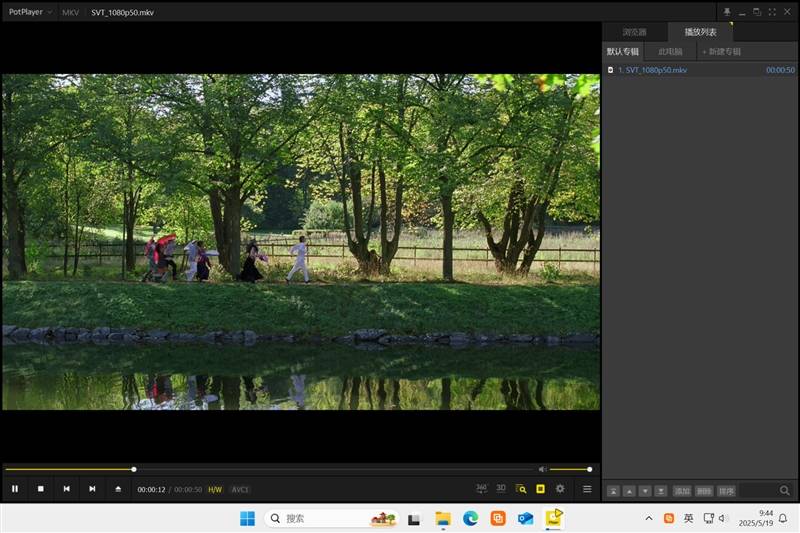The width and height of the screenshot is (800, 533).
Task: Show hidden tray icons chevron in taskbar
Action: pos(649,518)
